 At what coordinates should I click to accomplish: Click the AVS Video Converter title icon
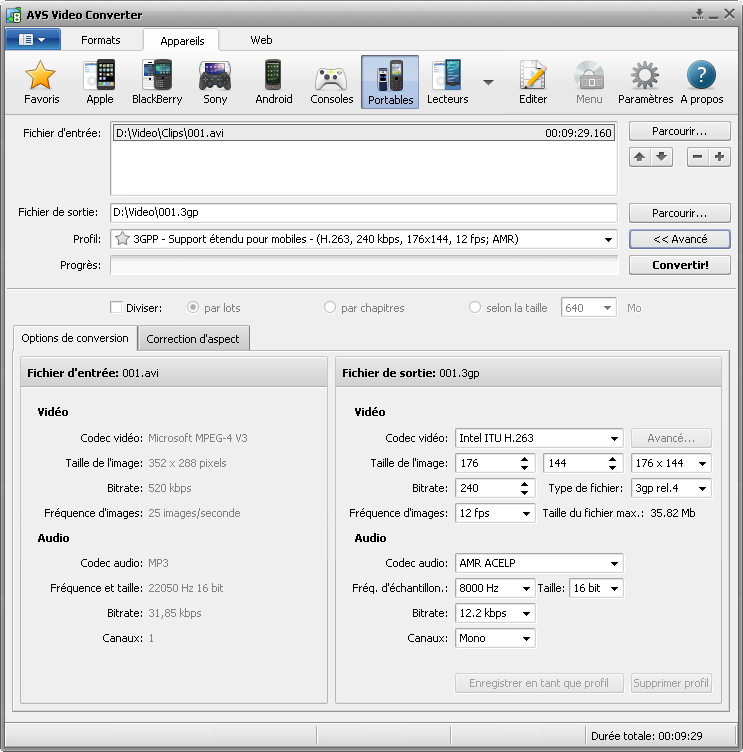(14, 15)
